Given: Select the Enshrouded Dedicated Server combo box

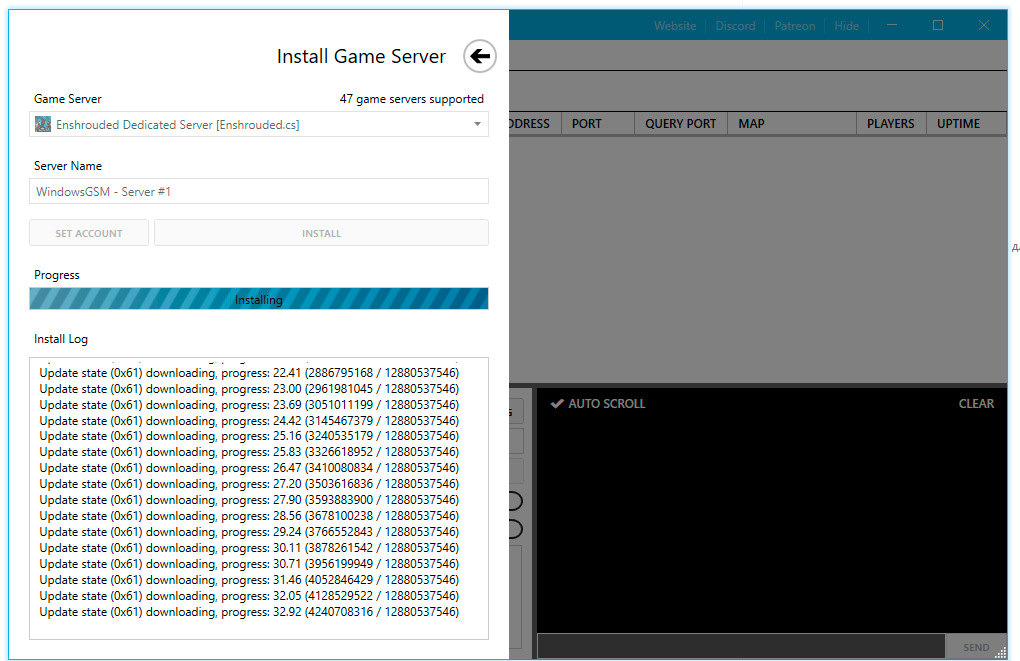Looking at the screenshot, I should point(258,124).
